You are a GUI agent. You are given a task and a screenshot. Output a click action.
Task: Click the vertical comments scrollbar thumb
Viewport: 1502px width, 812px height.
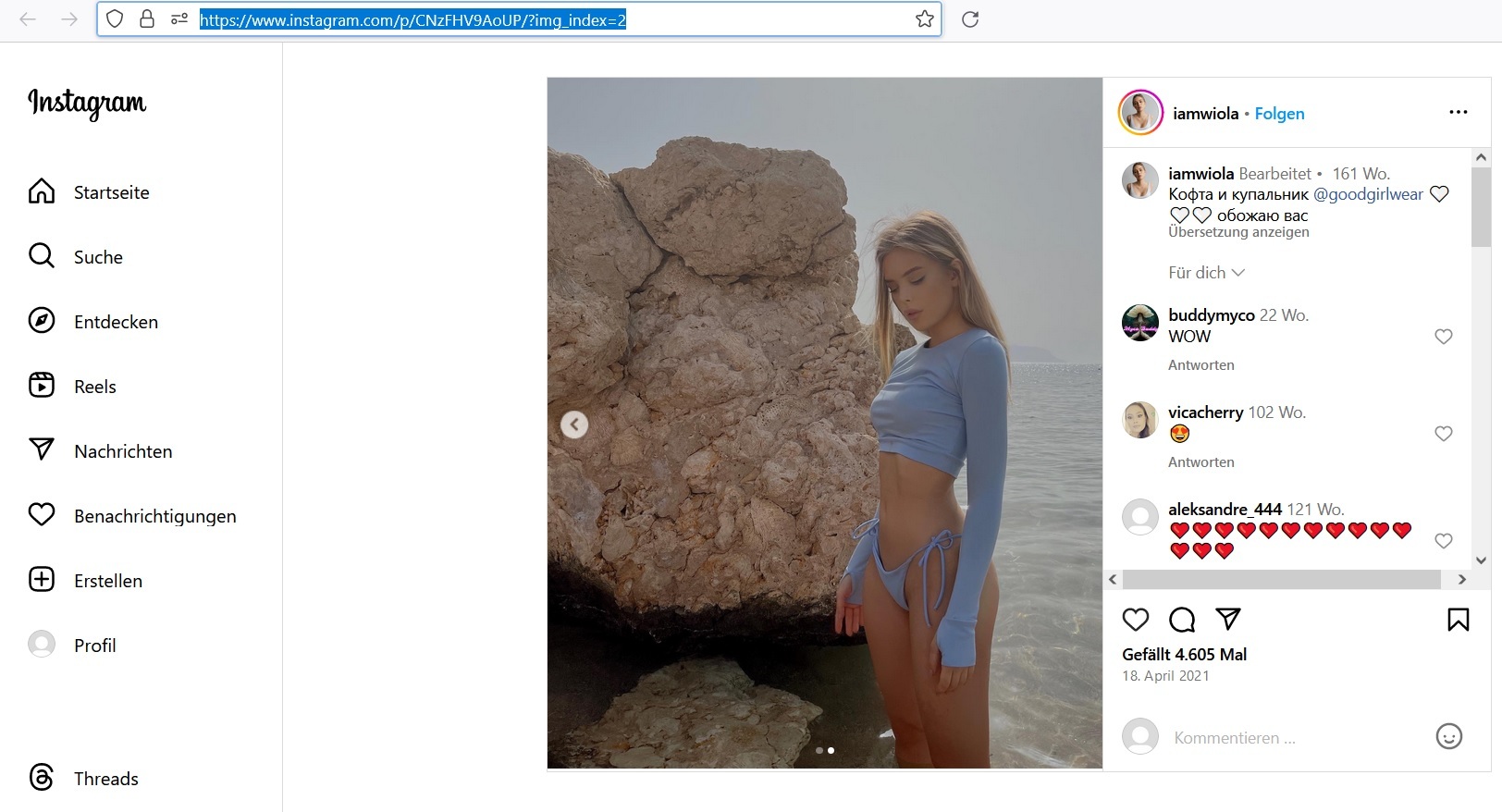(x=1481, y=207)
